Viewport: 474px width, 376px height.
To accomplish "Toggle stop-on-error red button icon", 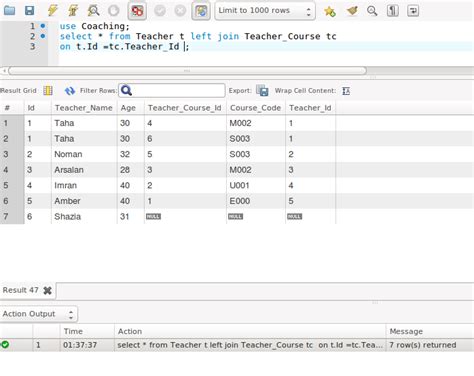I will click(x=137, y=11).
